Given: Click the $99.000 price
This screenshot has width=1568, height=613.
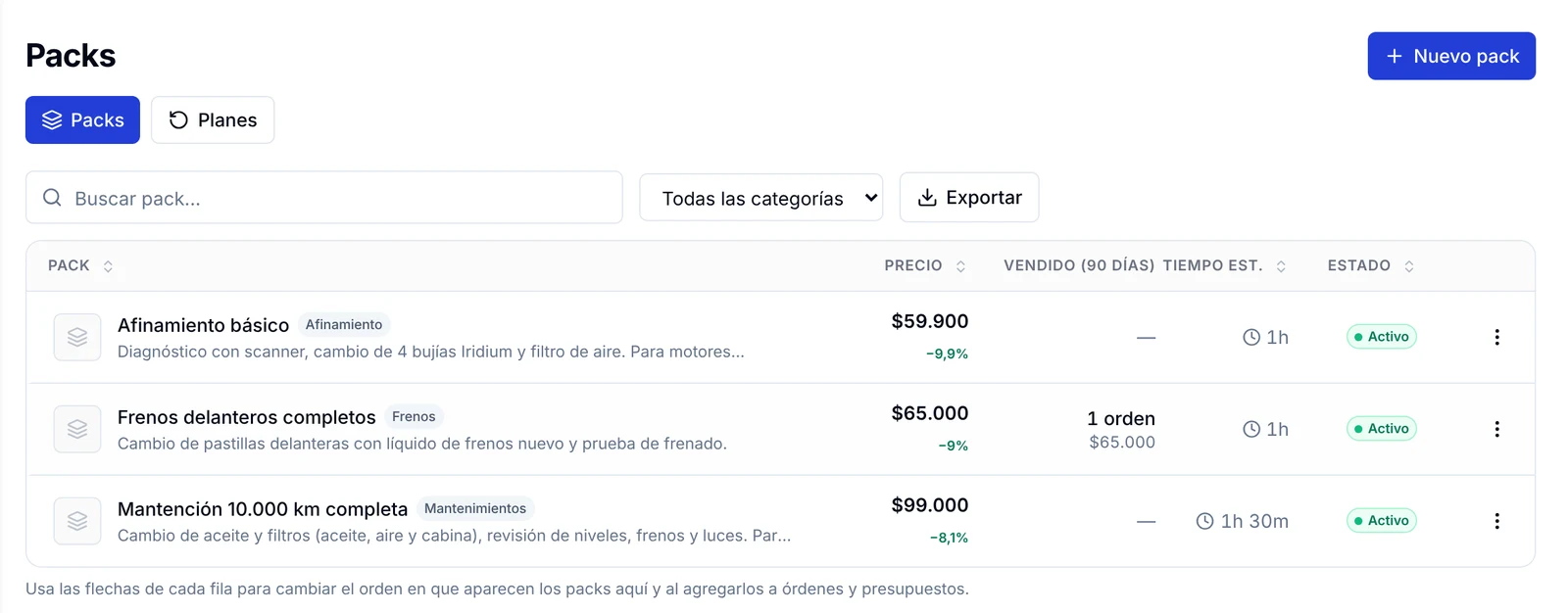Looking at the screenshot, I should [x=929, y=505].
